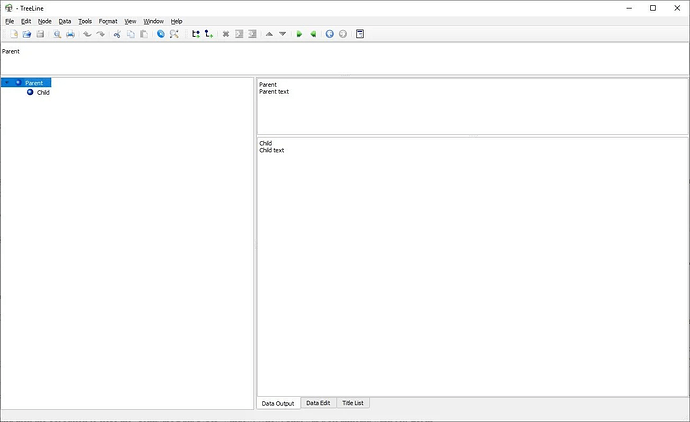Viewport: 690px width, 422px height.
Task: Click the green Next Selection arrow
Action: click(299, 34)
